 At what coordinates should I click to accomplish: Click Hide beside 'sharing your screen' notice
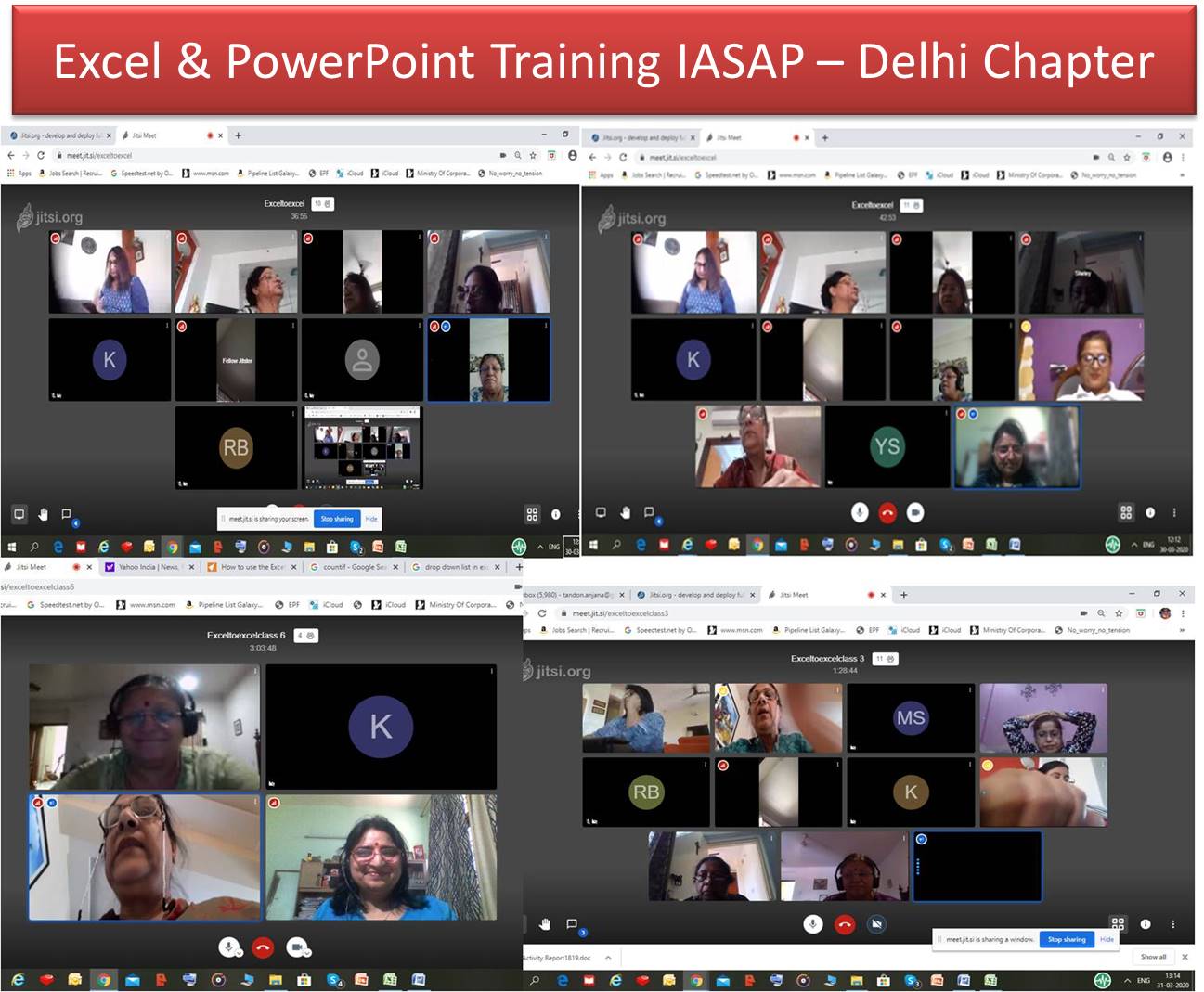click(x=371, y=519)
